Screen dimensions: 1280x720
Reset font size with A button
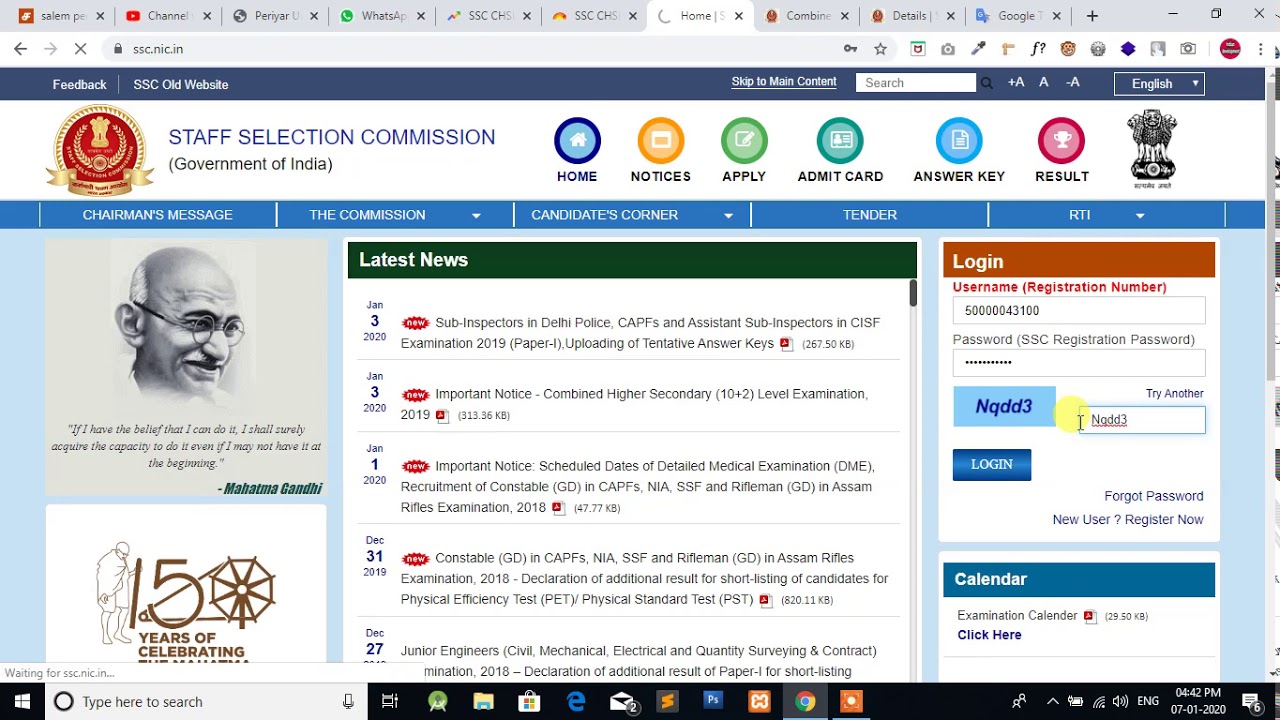pos(1044,83)
